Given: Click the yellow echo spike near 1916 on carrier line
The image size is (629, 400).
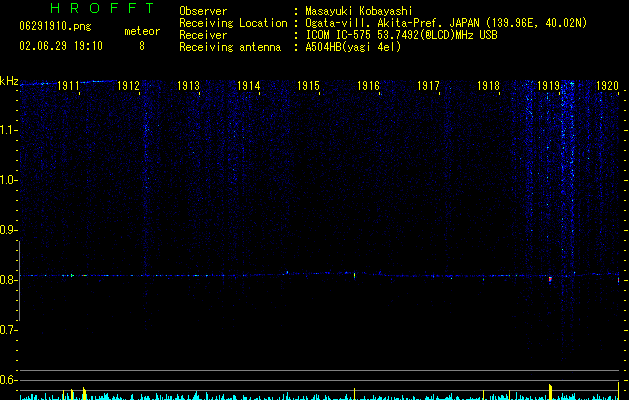Looking at the screenshot, I should (x=355, y=275).
